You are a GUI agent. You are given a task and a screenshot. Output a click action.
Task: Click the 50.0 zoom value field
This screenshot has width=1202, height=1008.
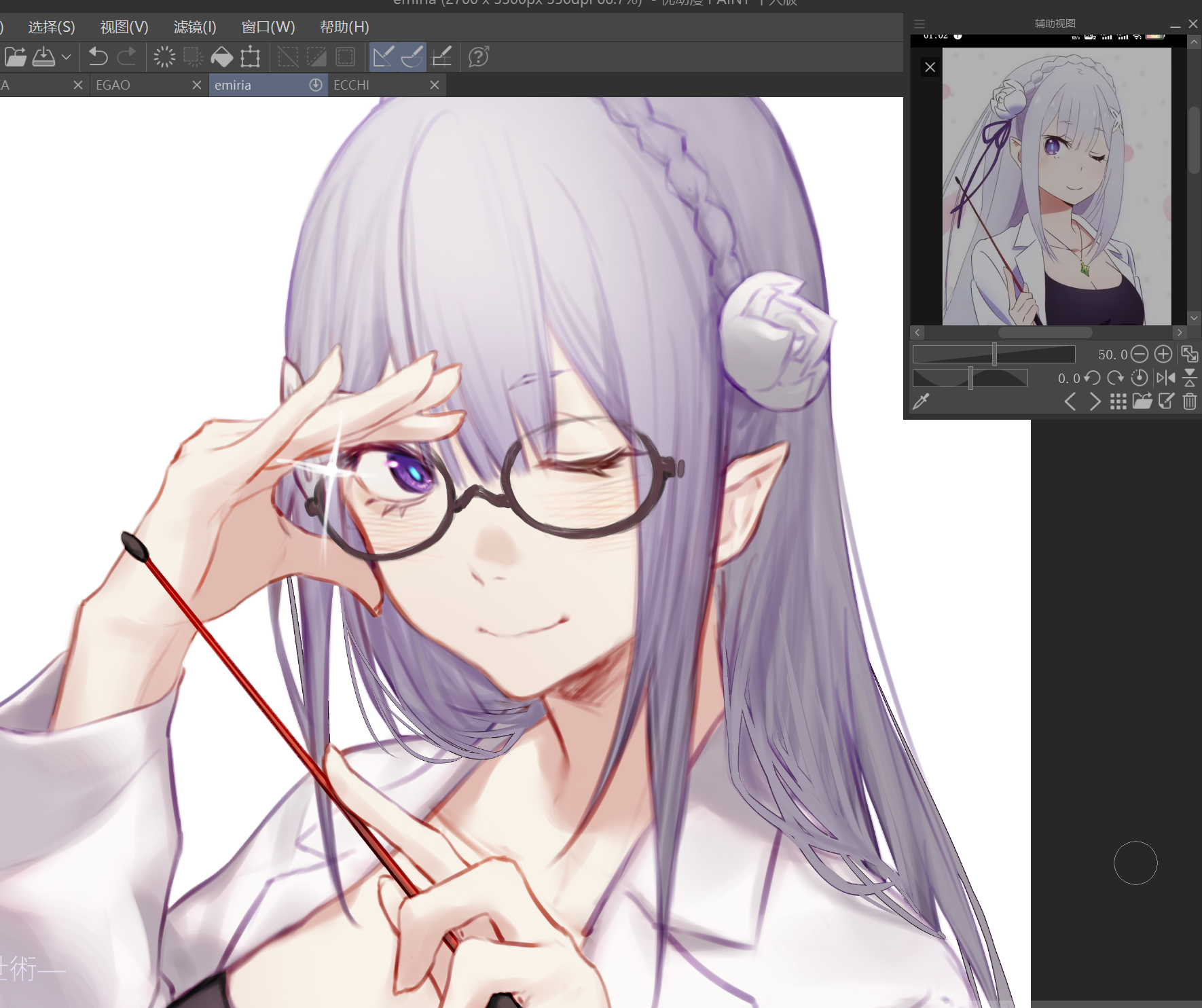tap(1112, 355)
